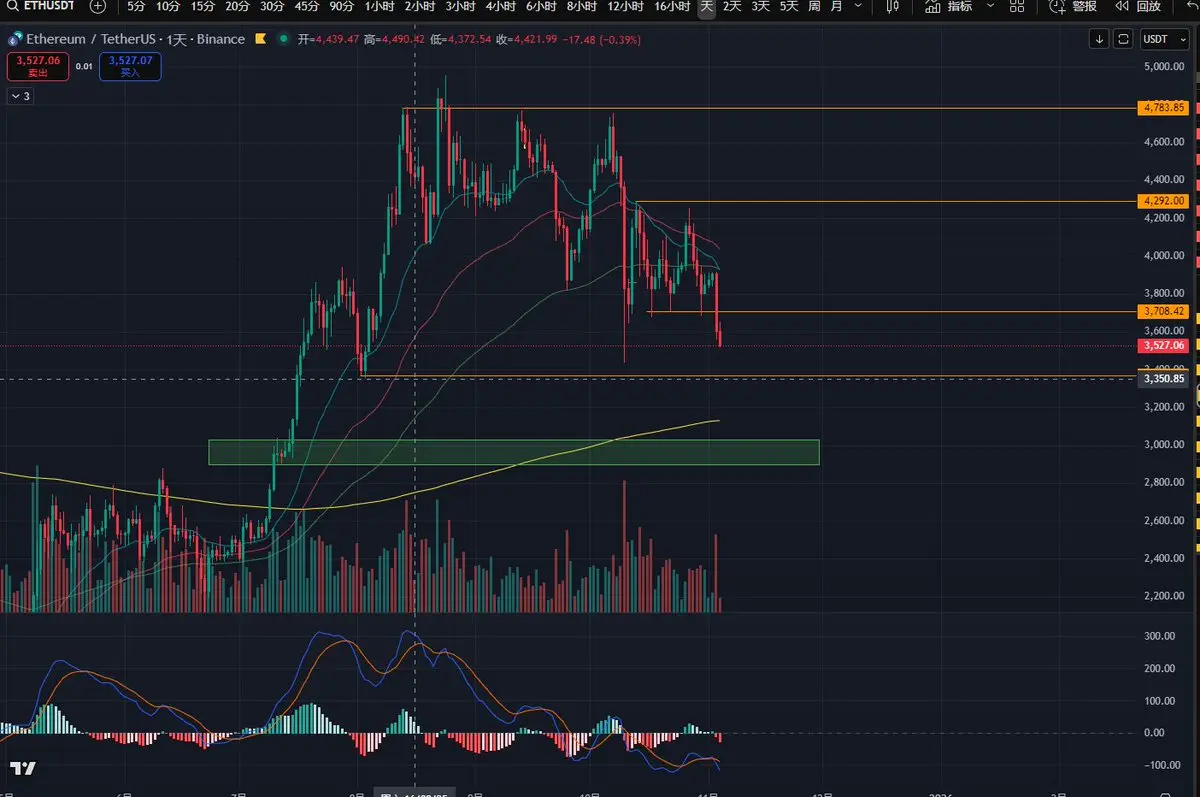Choose the 45分 timeframe

(307, 6)
